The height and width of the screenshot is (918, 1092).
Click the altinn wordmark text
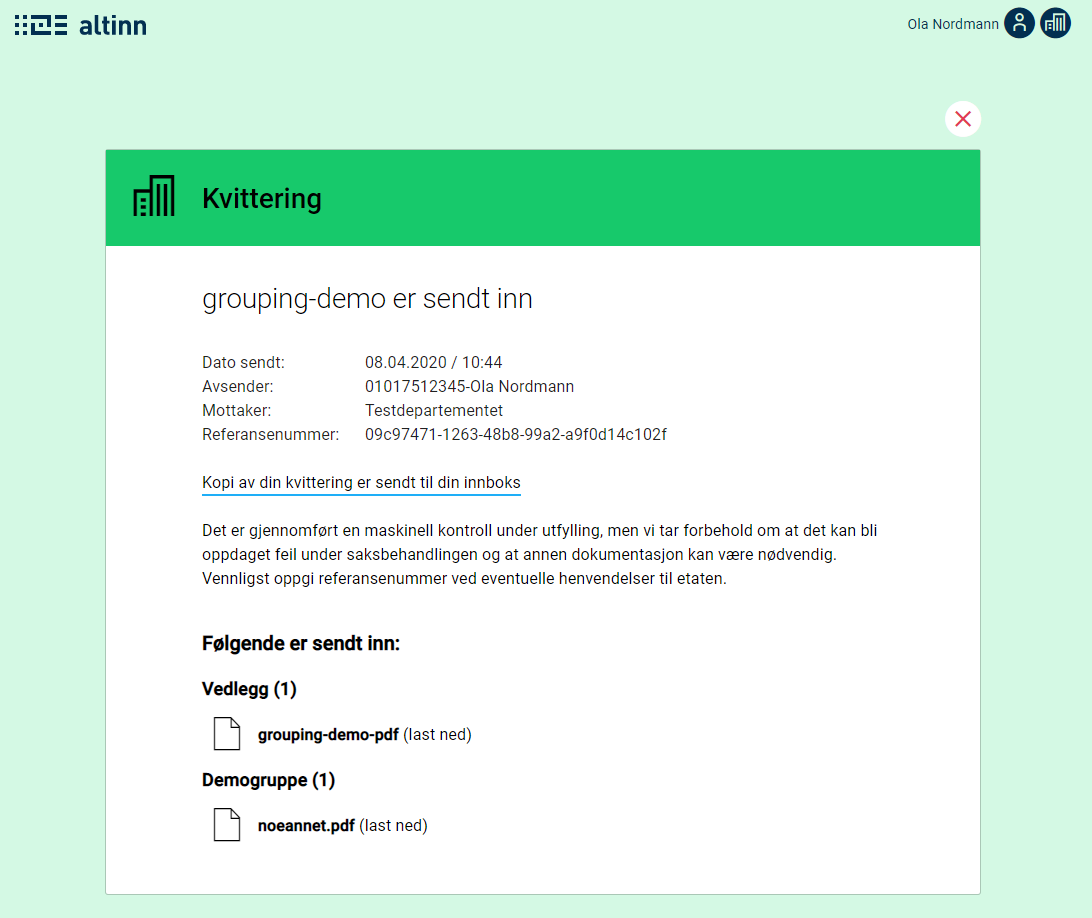pos(113,25)
